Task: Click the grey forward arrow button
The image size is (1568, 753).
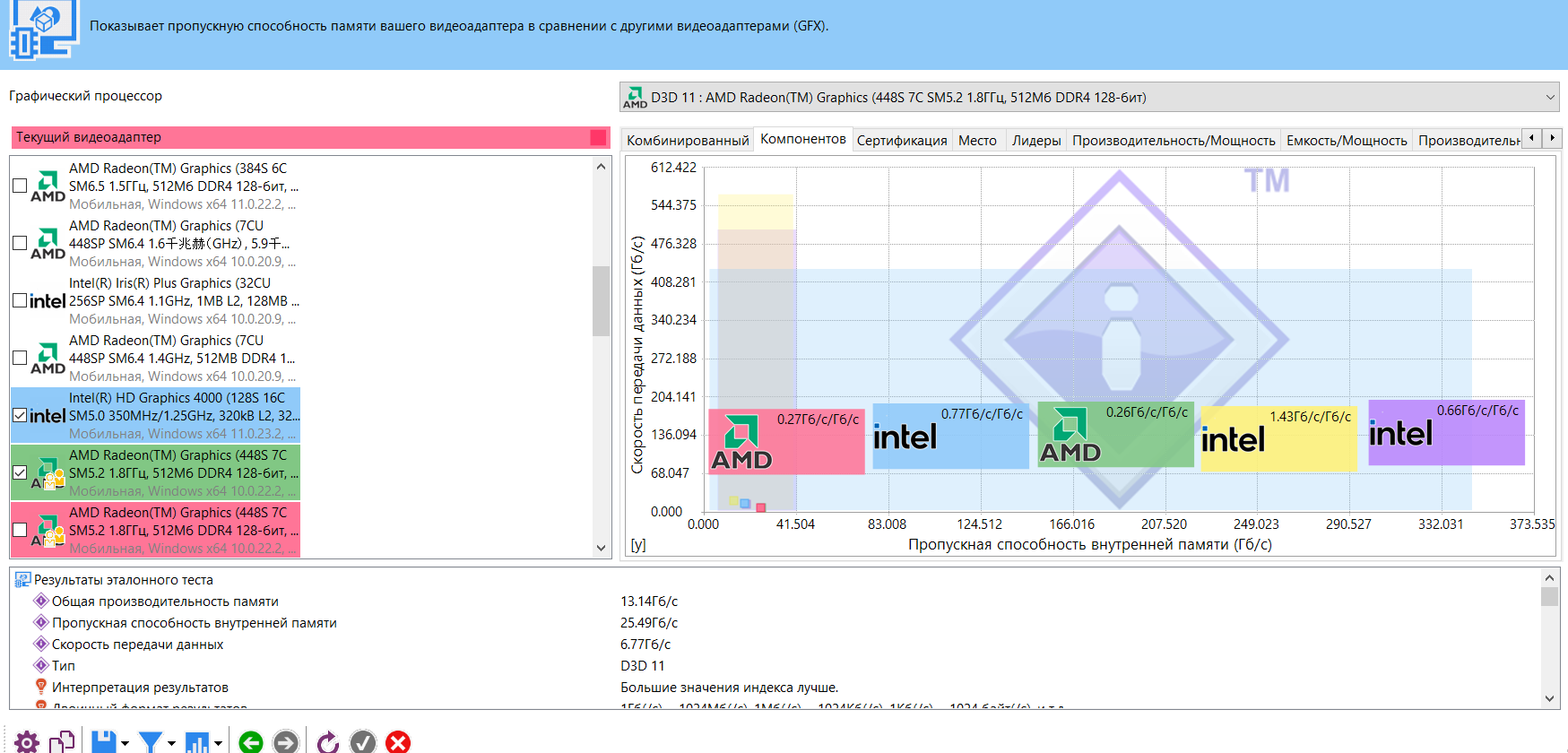Action: [285, 742]
